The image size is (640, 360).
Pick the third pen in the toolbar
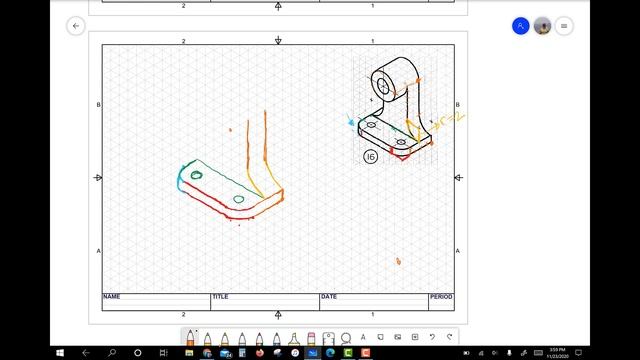[x=224, y=338]
